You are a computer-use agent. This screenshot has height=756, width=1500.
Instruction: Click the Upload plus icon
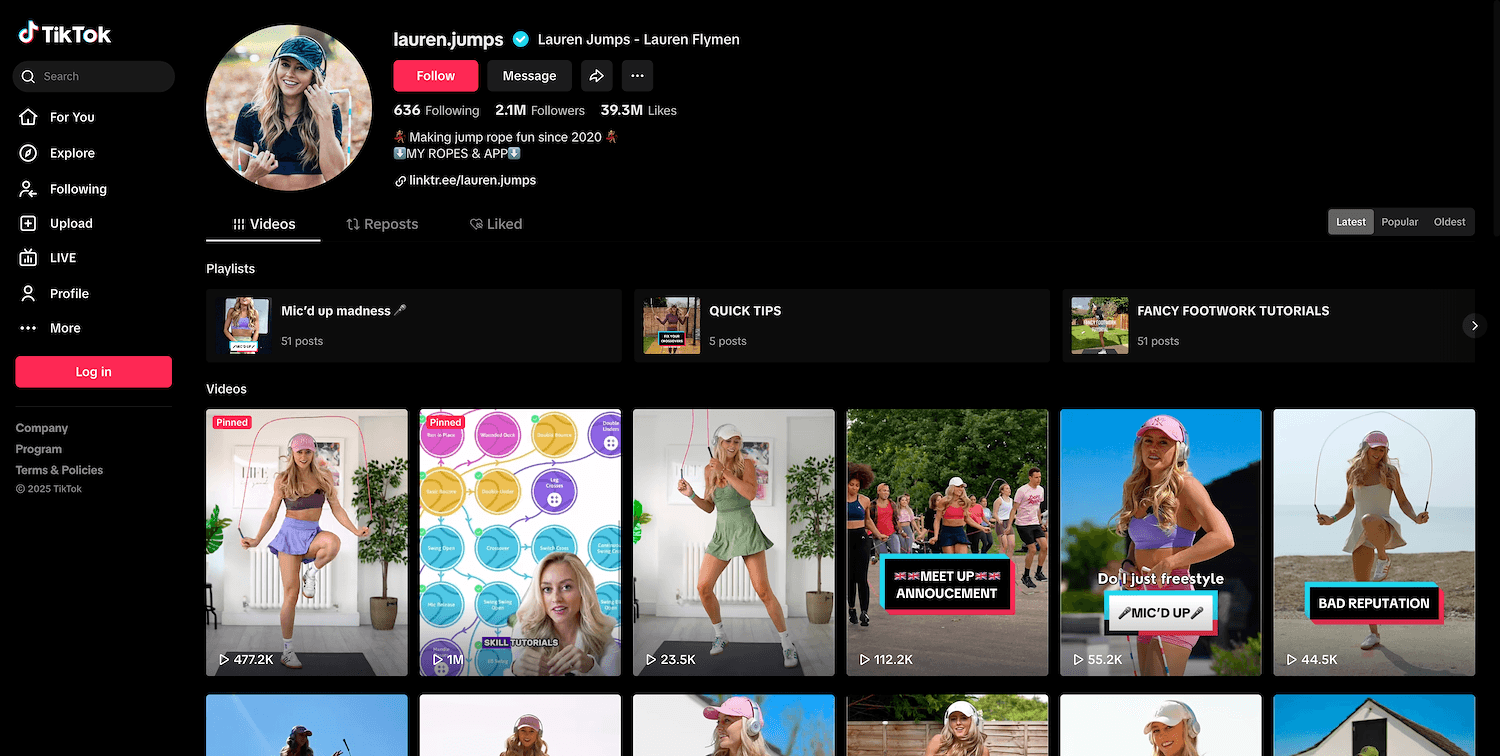coord(29,224)
